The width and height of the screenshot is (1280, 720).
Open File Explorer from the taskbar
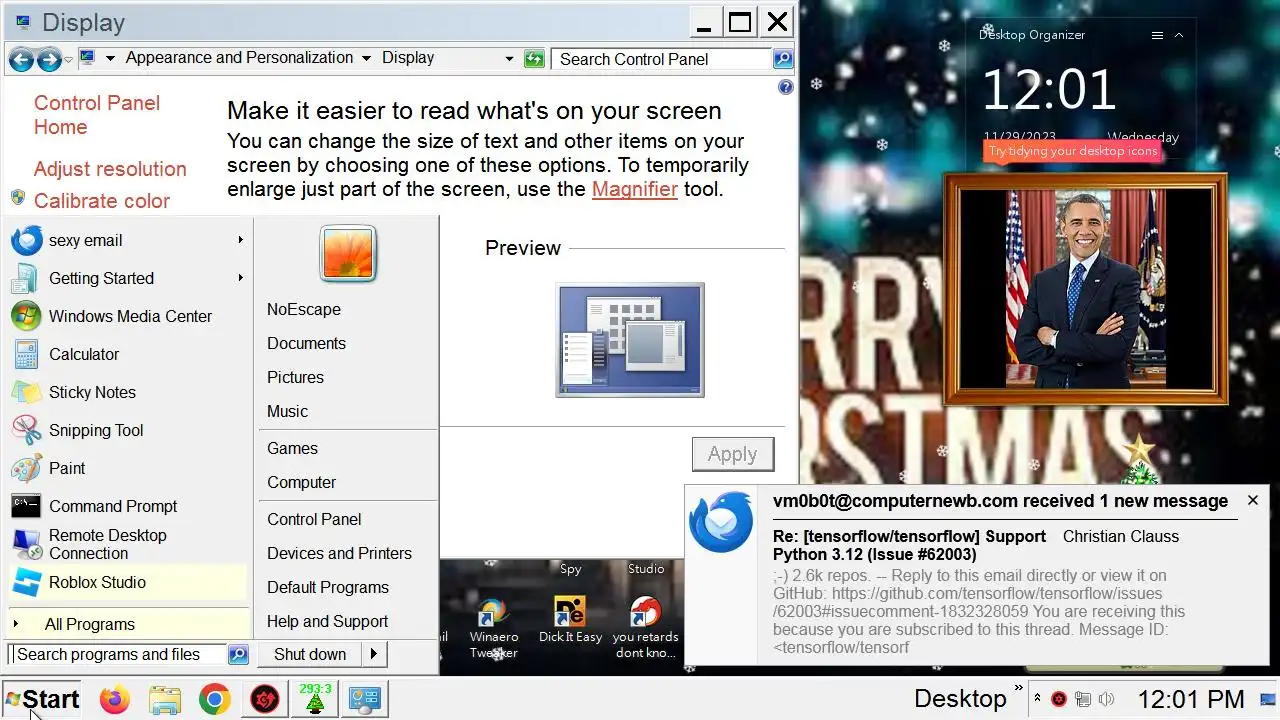coord(164,699)
